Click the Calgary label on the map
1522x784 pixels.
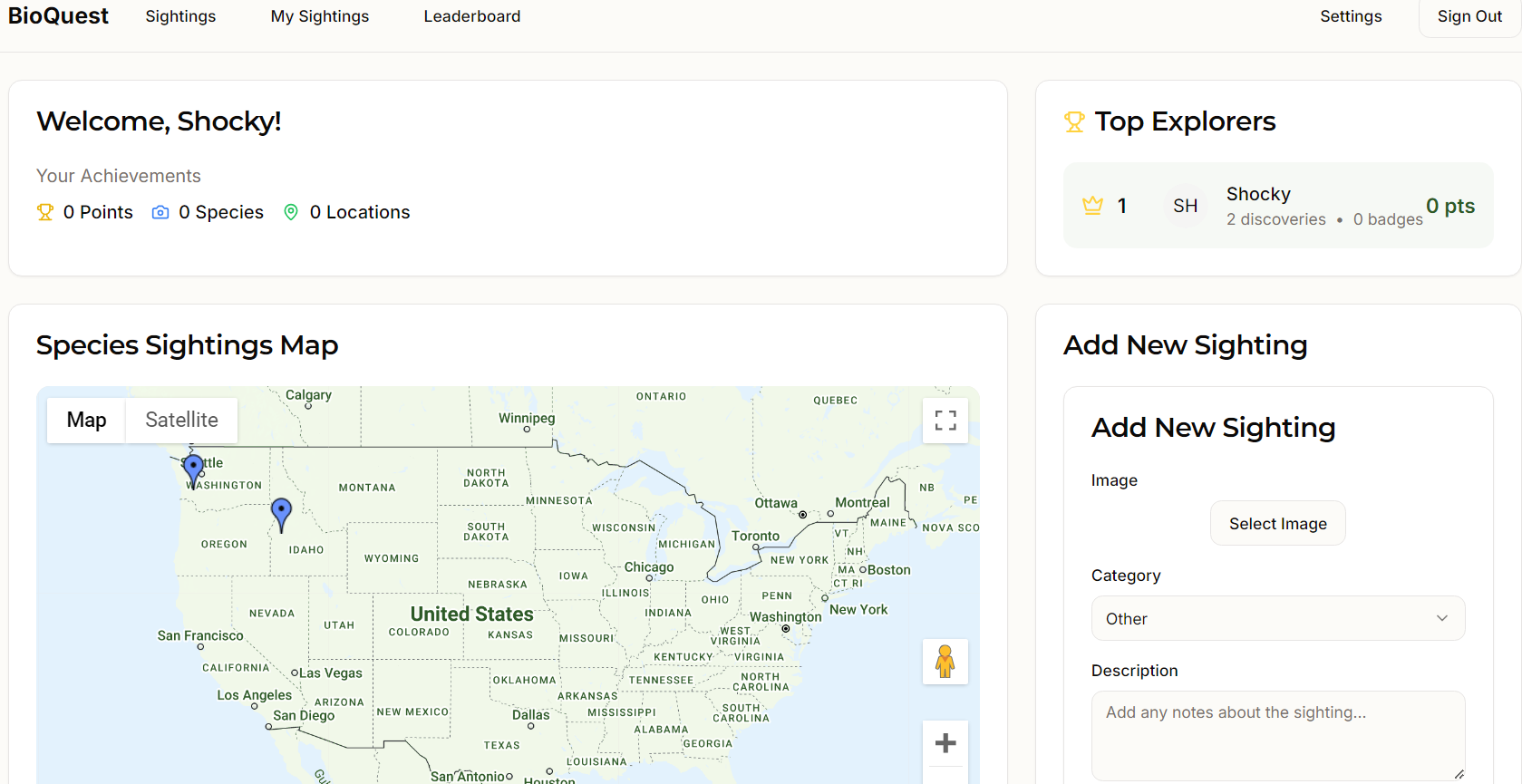(x=308, y=394)
